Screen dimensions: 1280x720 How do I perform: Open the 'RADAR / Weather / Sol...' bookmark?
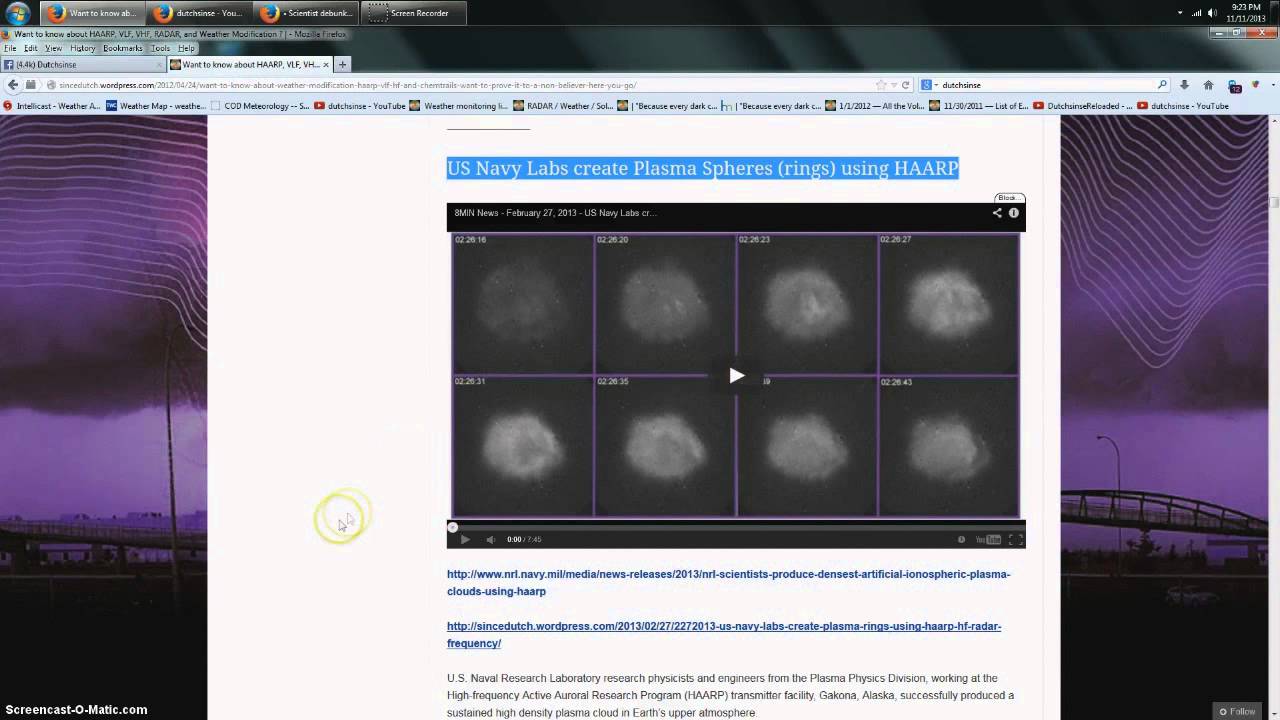point(563,105)
